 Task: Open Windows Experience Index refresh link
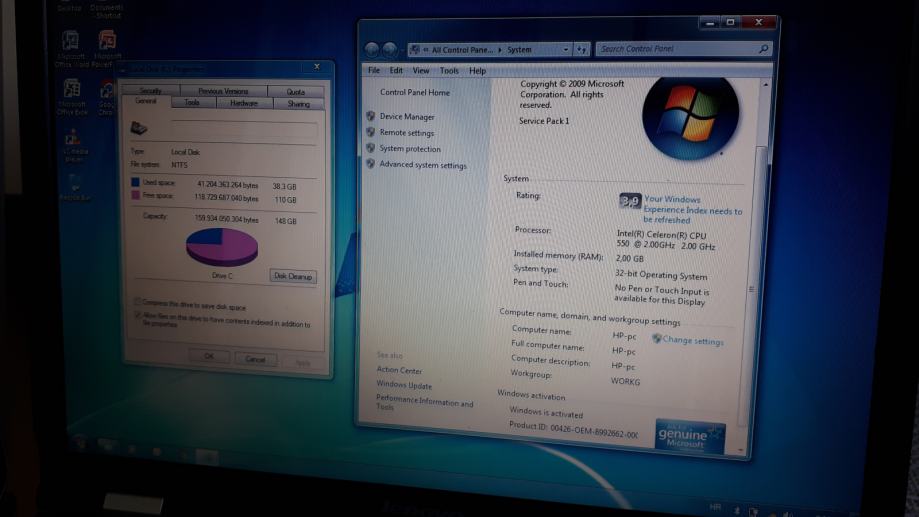coord(692,210)
